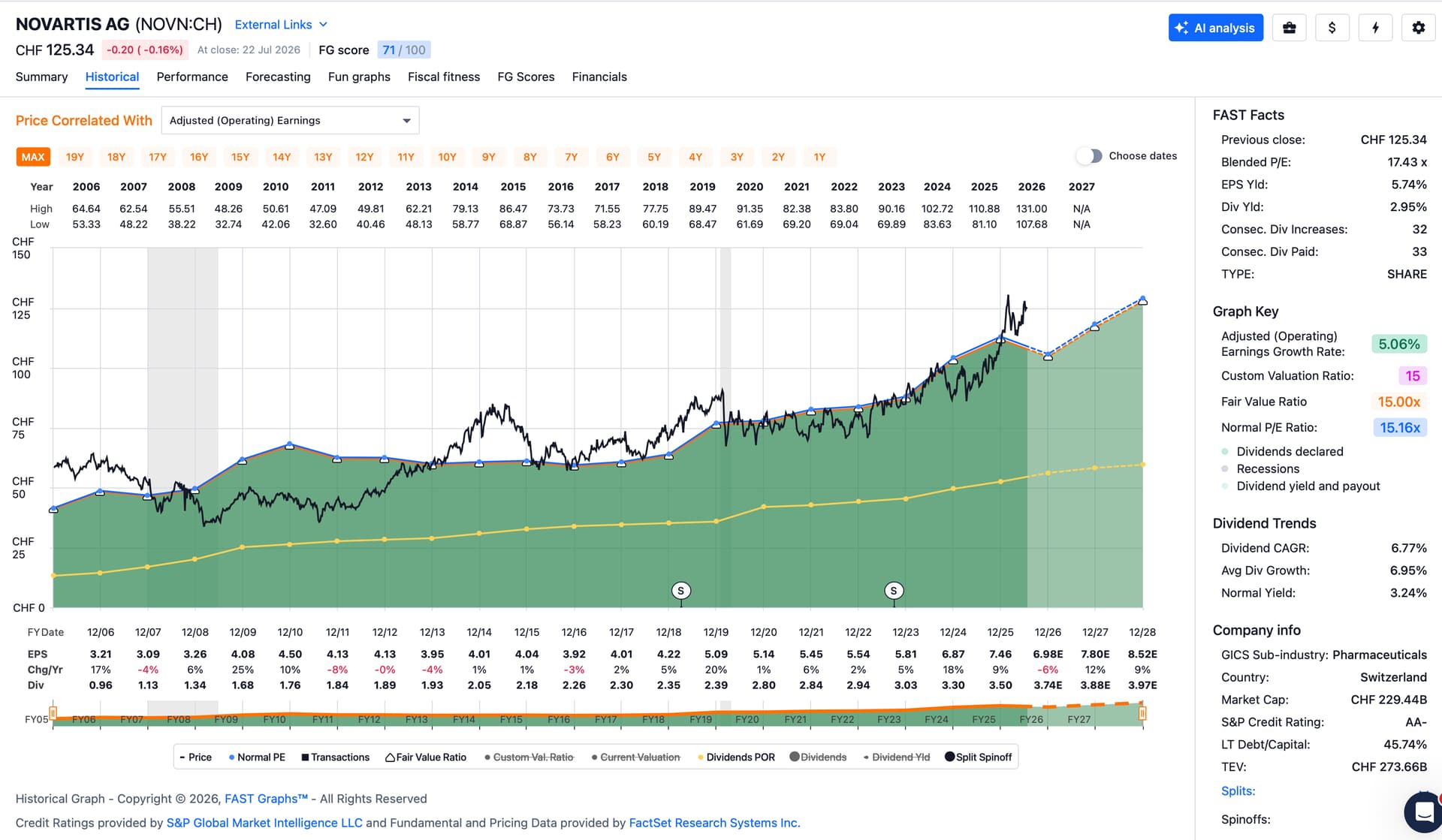
Task: Toggle Dividend yield and payout option
Action: coord(1301,486)
